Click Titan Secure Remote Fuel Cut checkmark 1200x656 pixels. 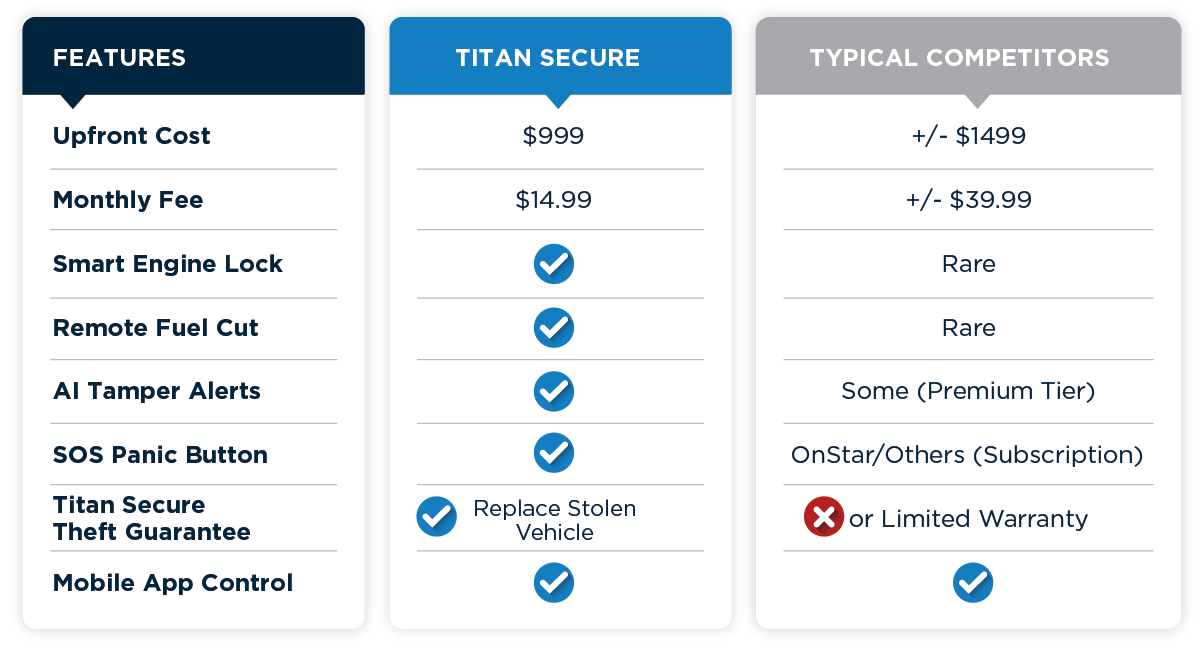[554, 328]
